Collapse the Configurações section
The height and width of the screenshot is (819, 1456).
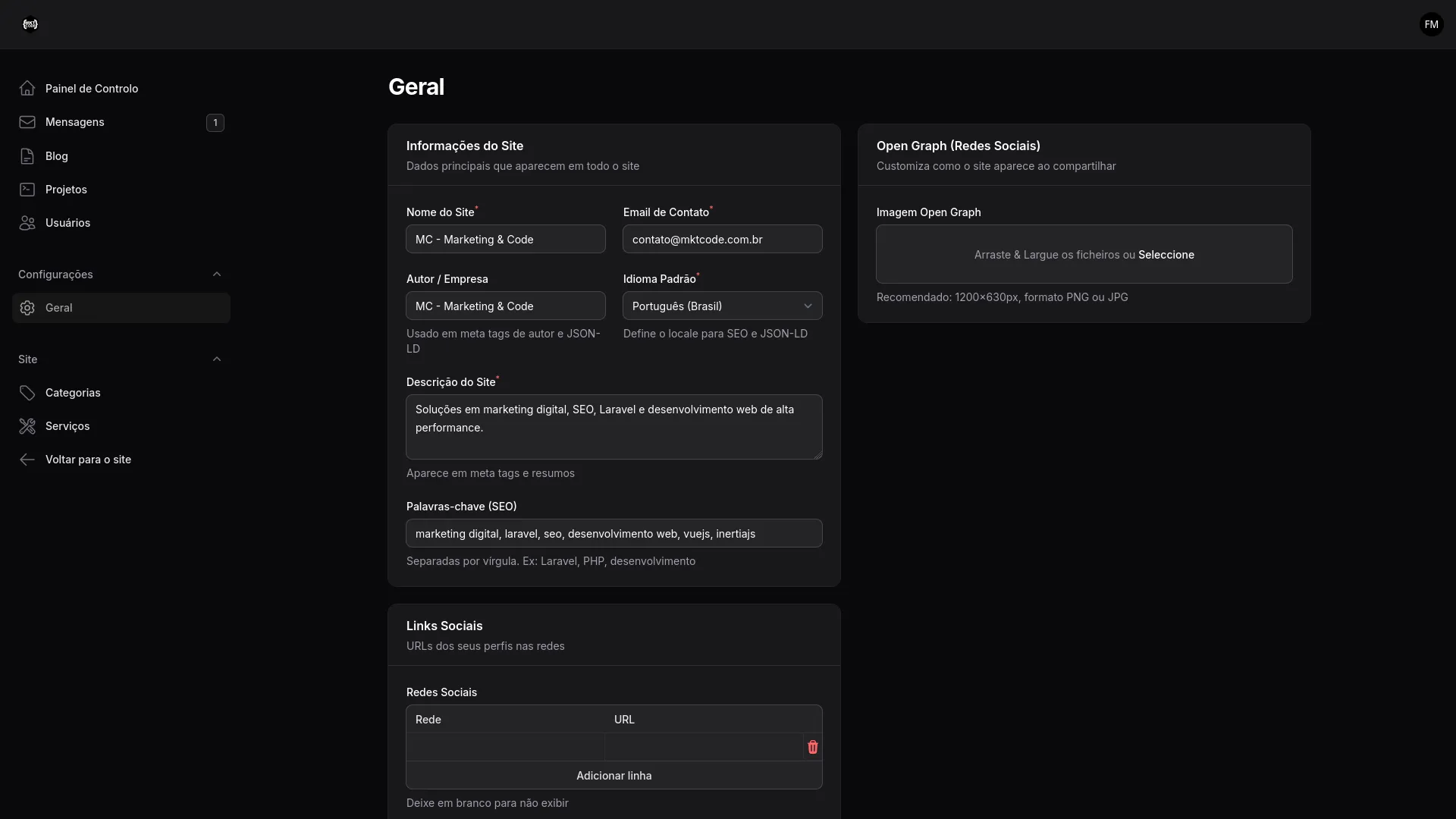(218, 275)
